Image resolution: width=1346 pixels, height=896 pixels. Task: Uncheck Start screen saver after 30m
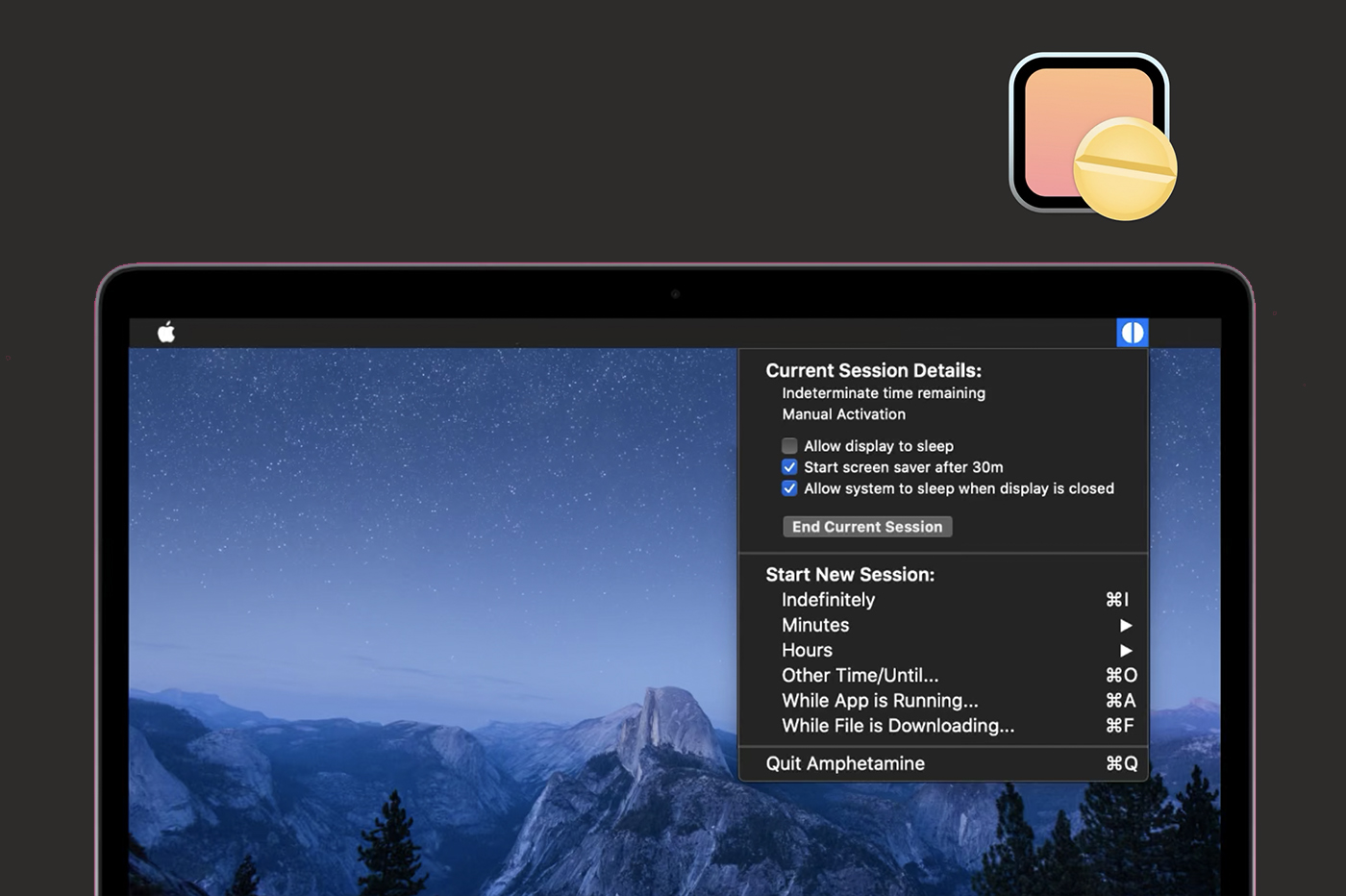click(x=789, y=467)
